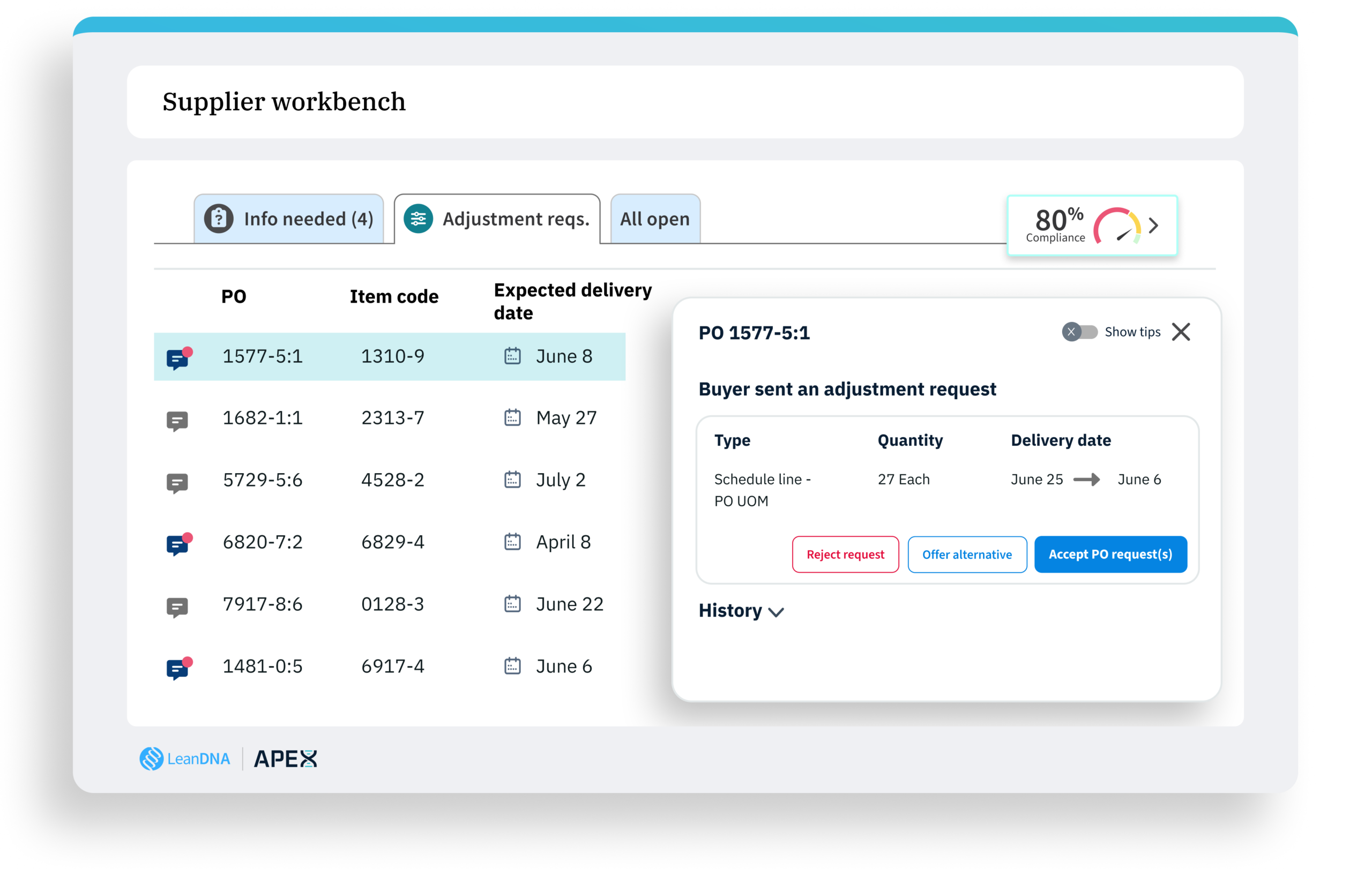
Task: Click Accept PO request(s) button
Action: pos(1110,554)
